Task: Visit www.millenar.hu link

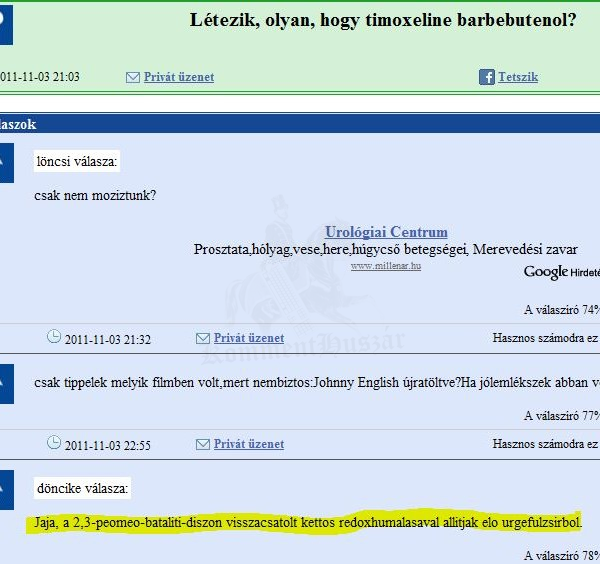Action: [386, 266]
